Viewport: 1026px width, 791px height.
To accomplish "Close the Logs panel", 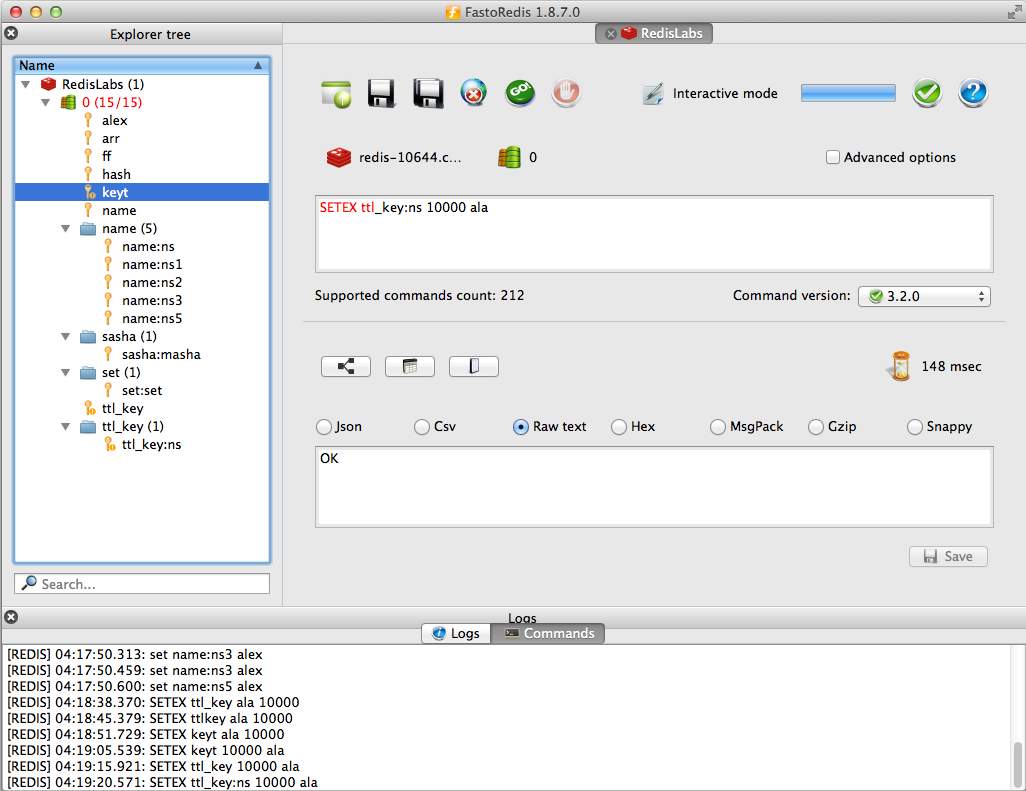I will click(11, 617).
